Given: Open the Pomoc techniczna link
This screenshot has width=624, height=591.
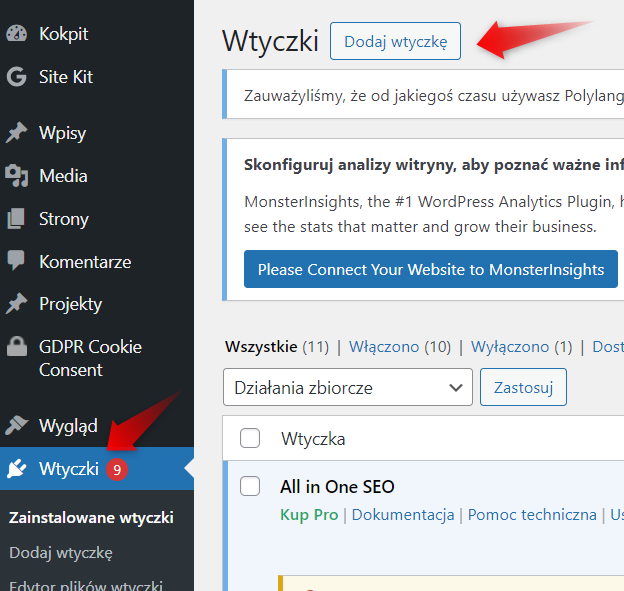Looking at the screenshot, I should tap(532, 515).
